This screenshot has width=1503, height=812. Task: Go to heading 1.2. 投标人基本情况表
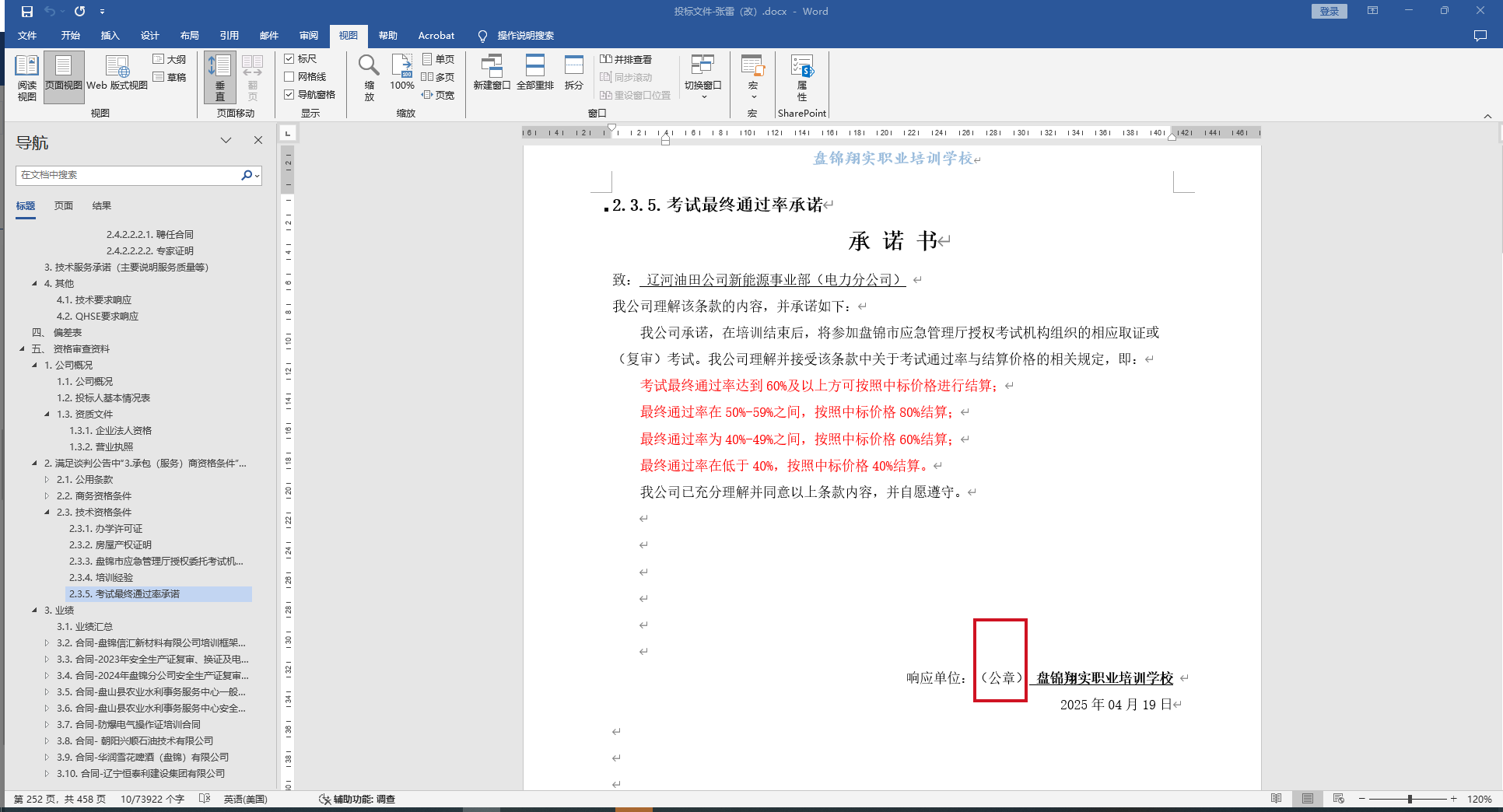(x=103, y=398)
